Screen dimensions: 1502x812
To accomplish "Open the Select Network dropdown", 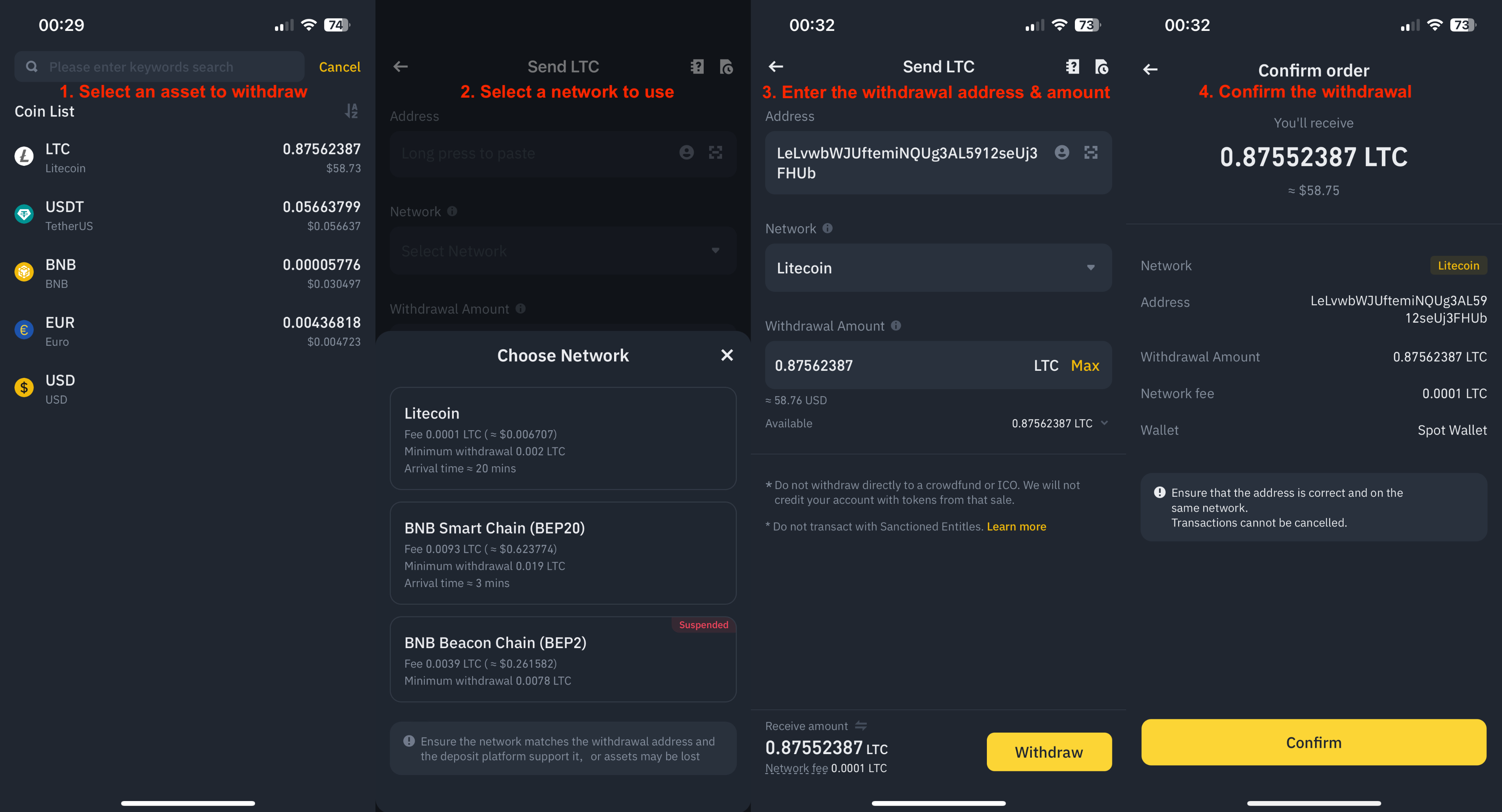I will pos(562,251).
